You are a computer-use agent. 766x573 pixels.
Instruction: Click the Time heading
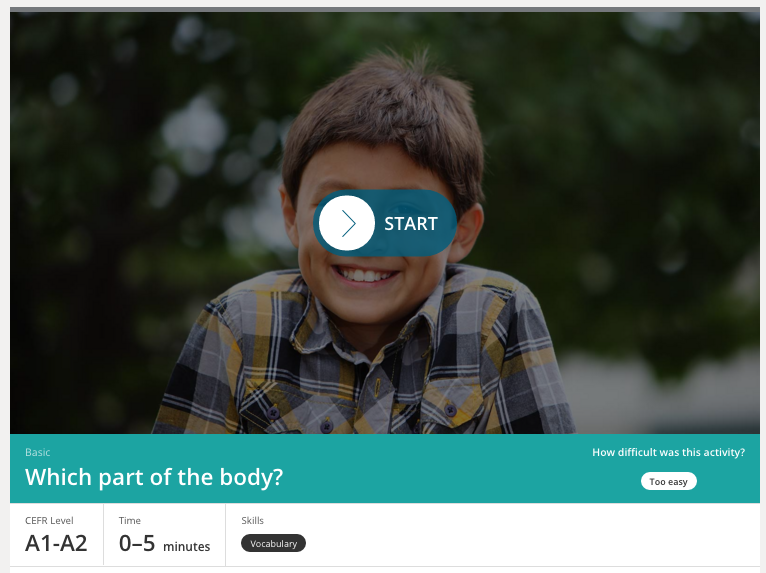click(x=129, y=521)
